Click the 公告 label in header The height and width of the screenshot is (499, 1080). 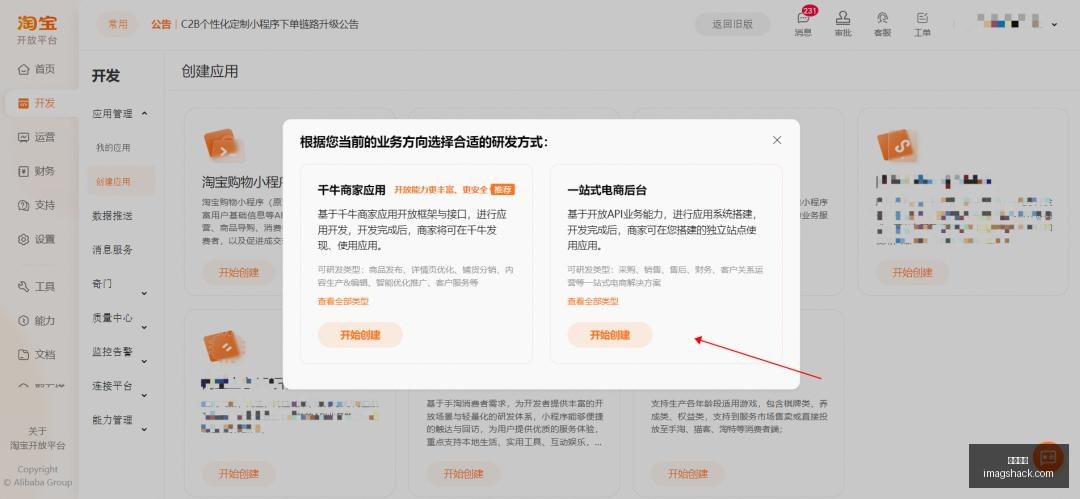coord(160,24)
